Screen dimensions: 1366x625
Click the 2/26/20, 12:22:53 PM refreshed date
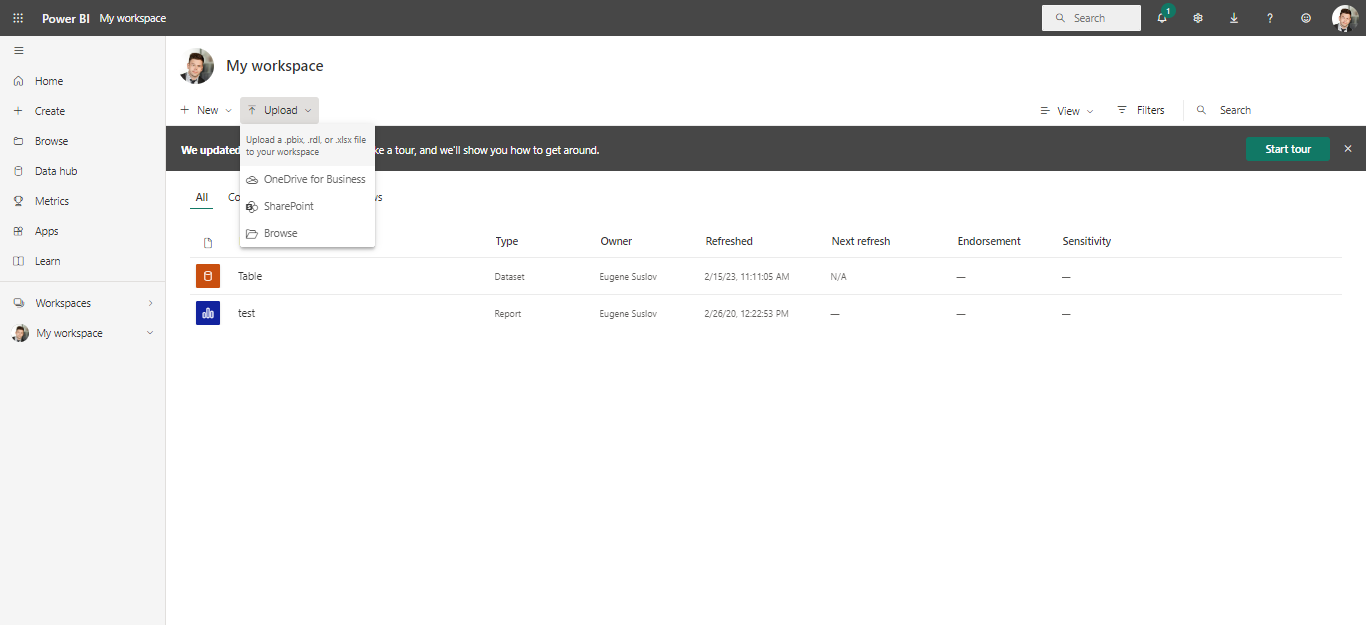coord(746,314)
